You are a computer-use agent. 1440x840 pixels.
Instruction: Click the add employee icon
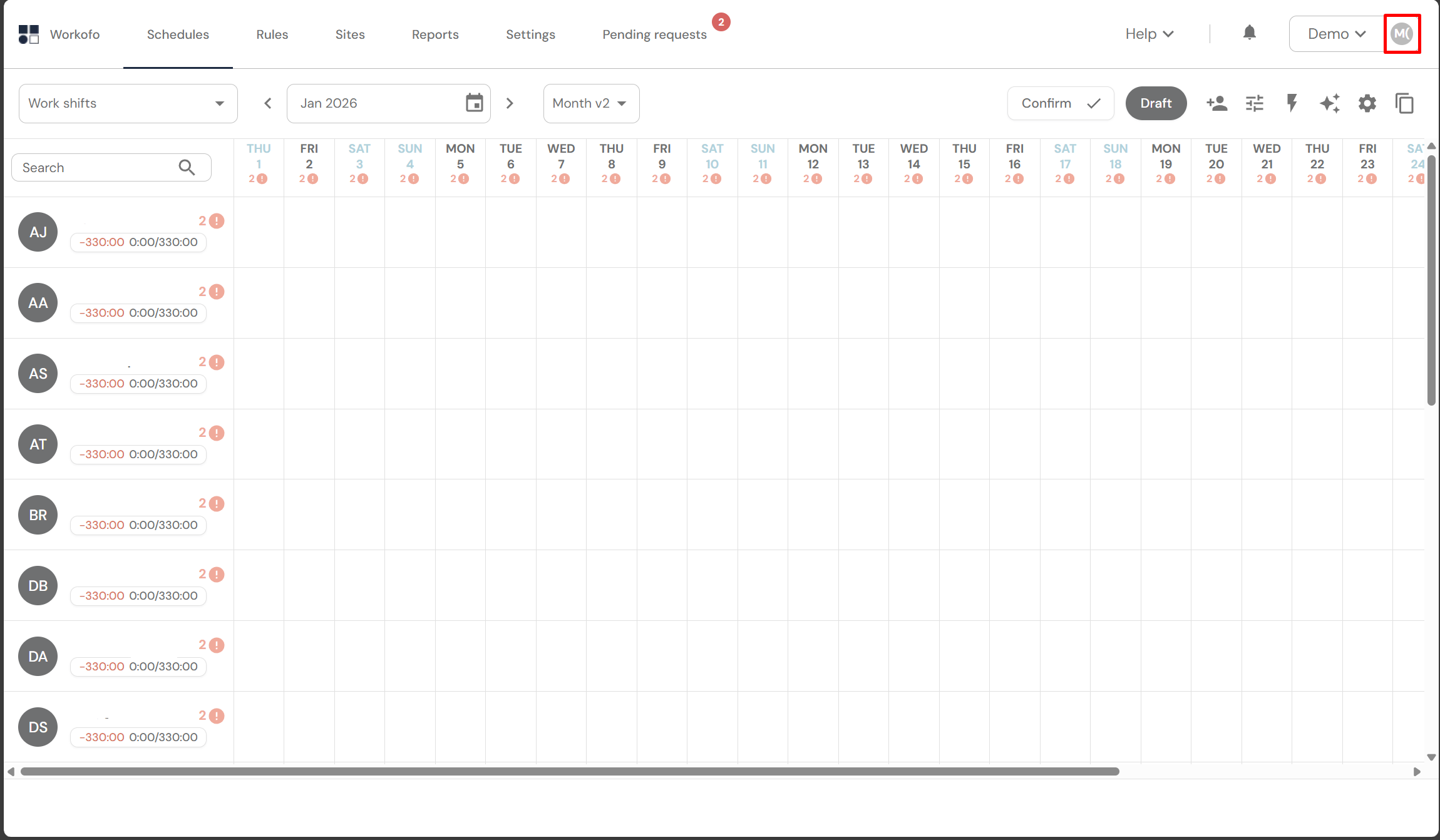[x=1216, y=103]
